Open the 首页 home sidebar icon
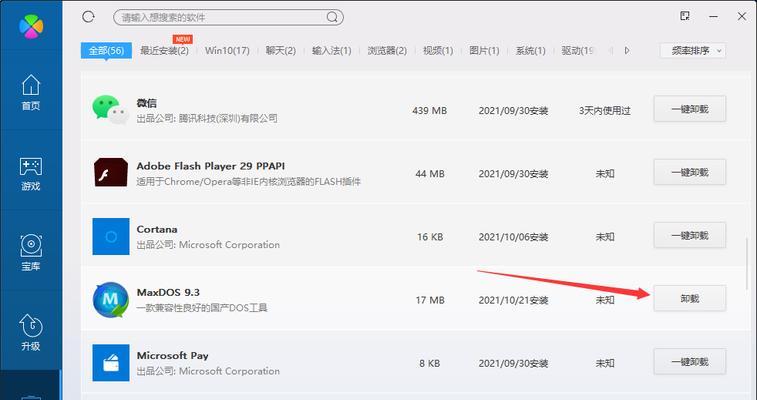 pos(31,92)
